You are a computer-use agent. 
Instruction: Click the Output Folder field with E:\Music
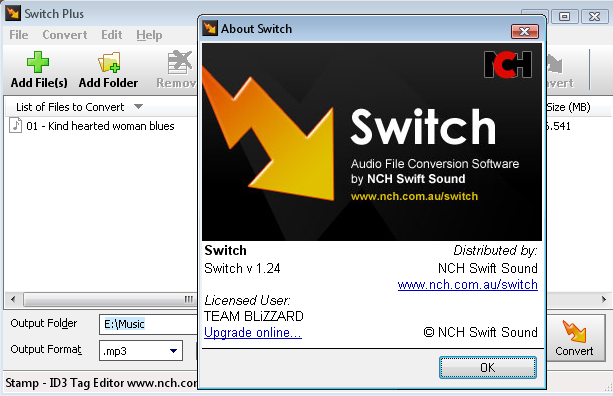[x=149, y=324]
